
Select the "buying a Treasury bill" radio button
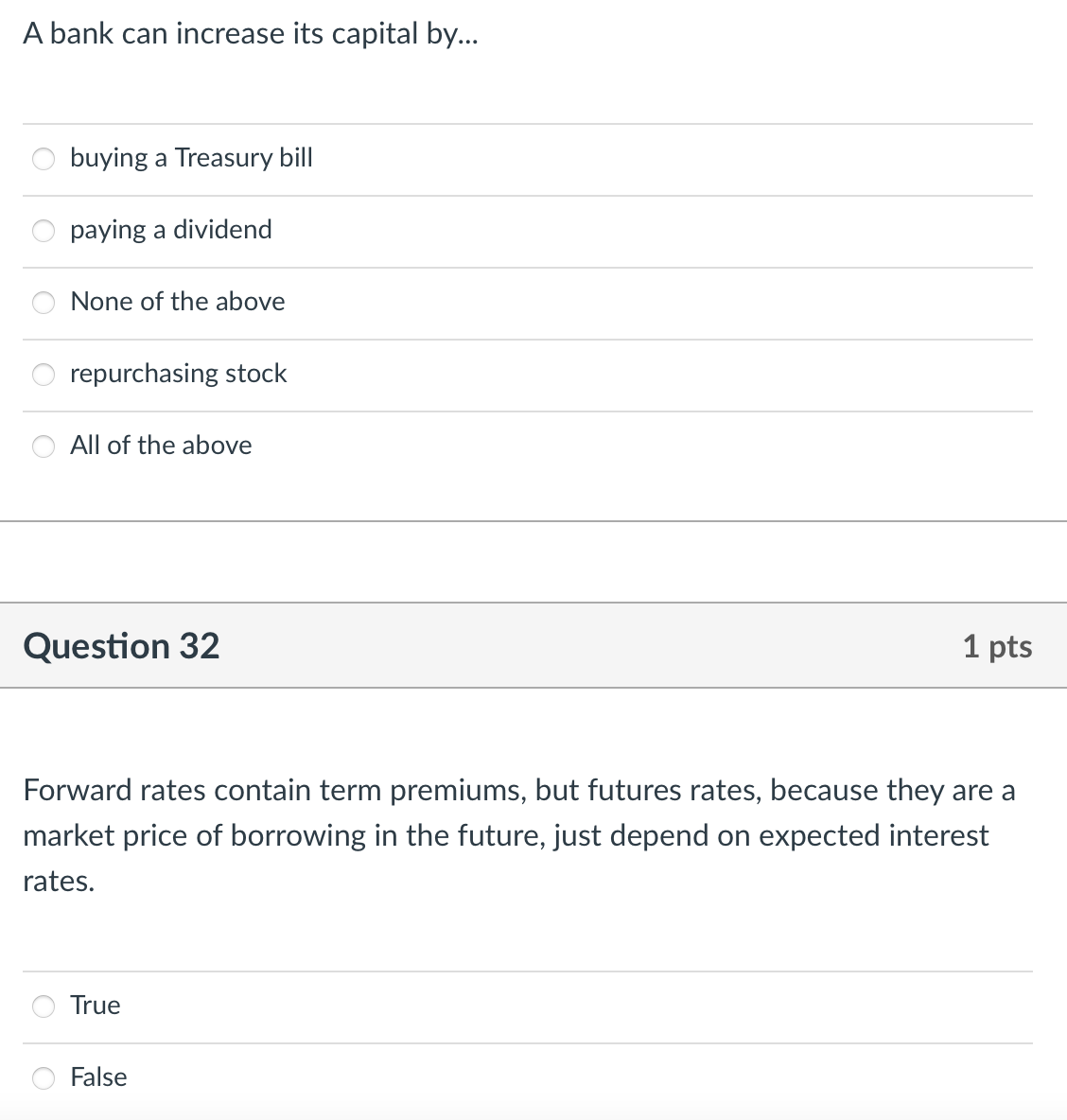pyautogui.click(x=43, y=159)
